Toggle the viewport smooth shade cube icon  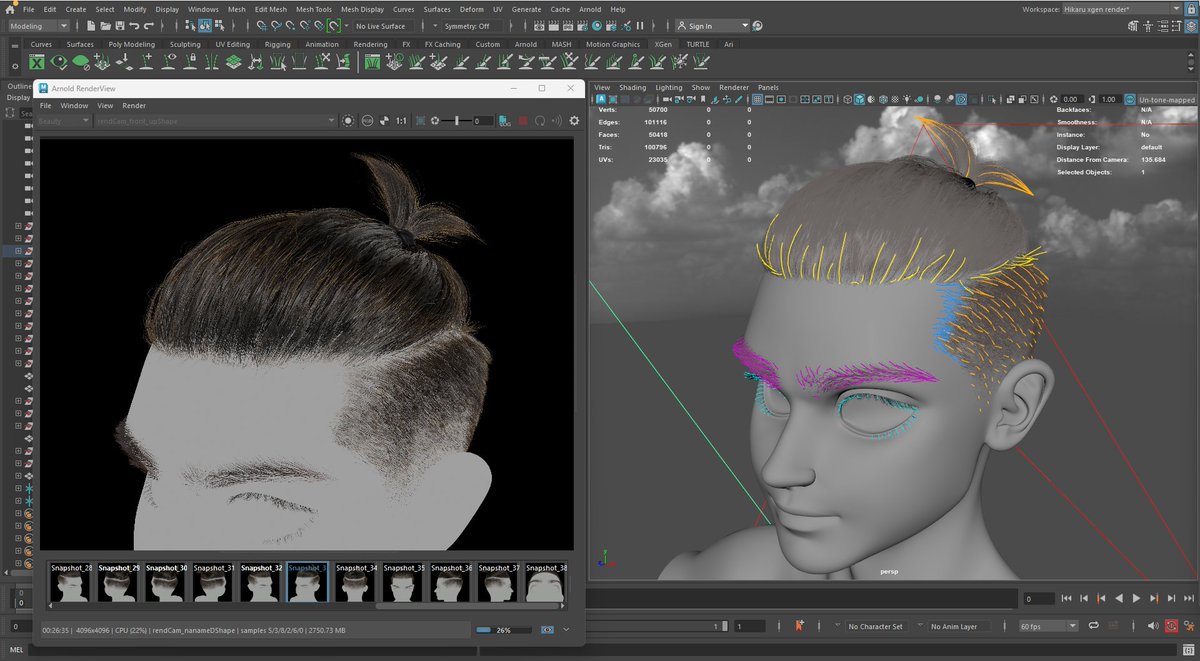tap(859, 100)
